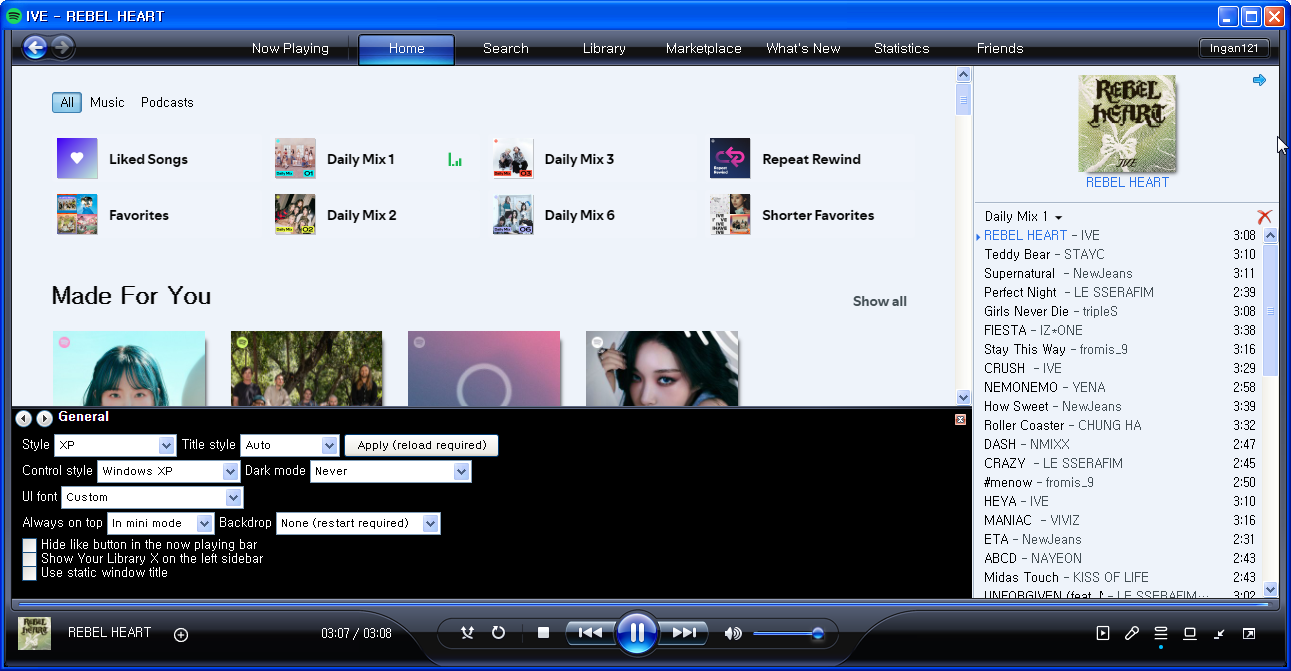Go to the next settings page arrow in the General panel
The height and width of the screenshot is (671, 1291).
coord(44,418)
